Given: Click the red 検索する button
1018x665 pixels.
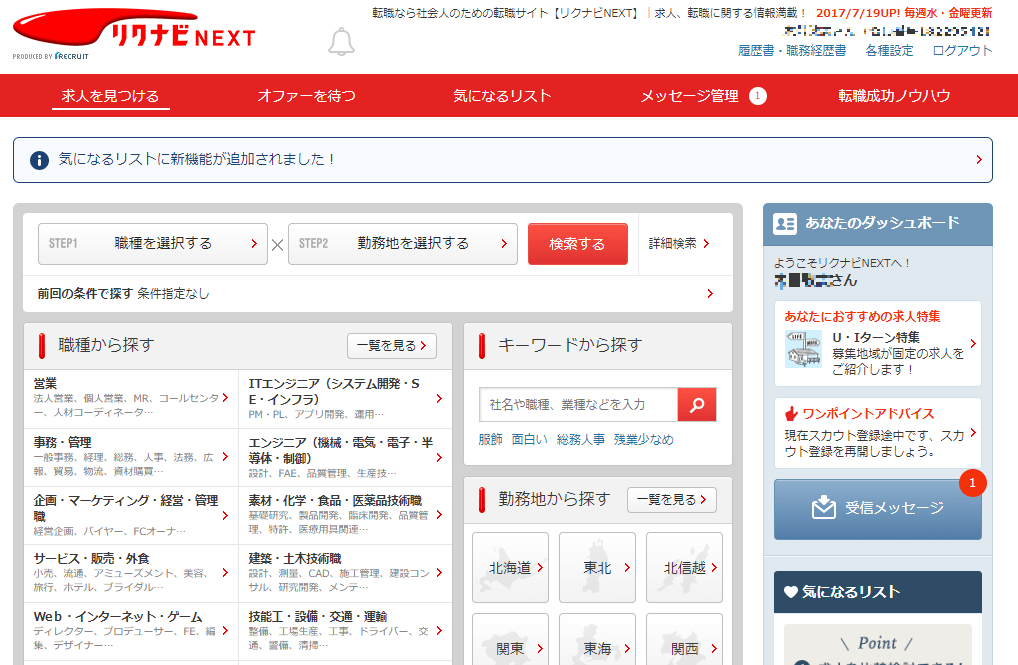Looking at the screenshot, I should pos(578,244).
